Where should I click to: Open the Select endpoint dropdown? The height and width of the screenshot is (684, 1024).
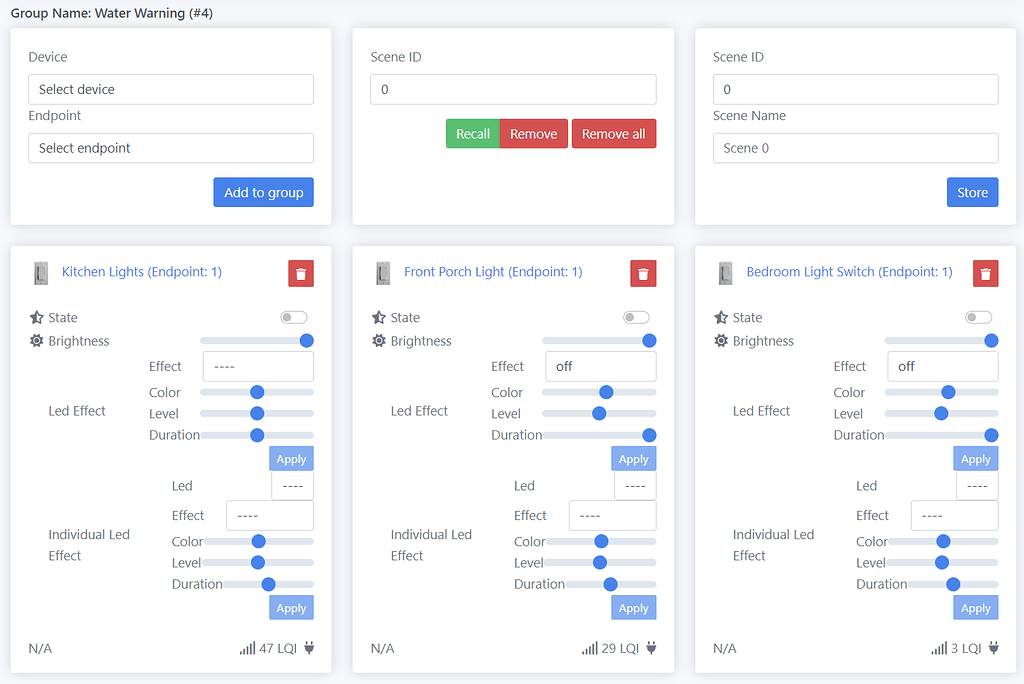171,148
